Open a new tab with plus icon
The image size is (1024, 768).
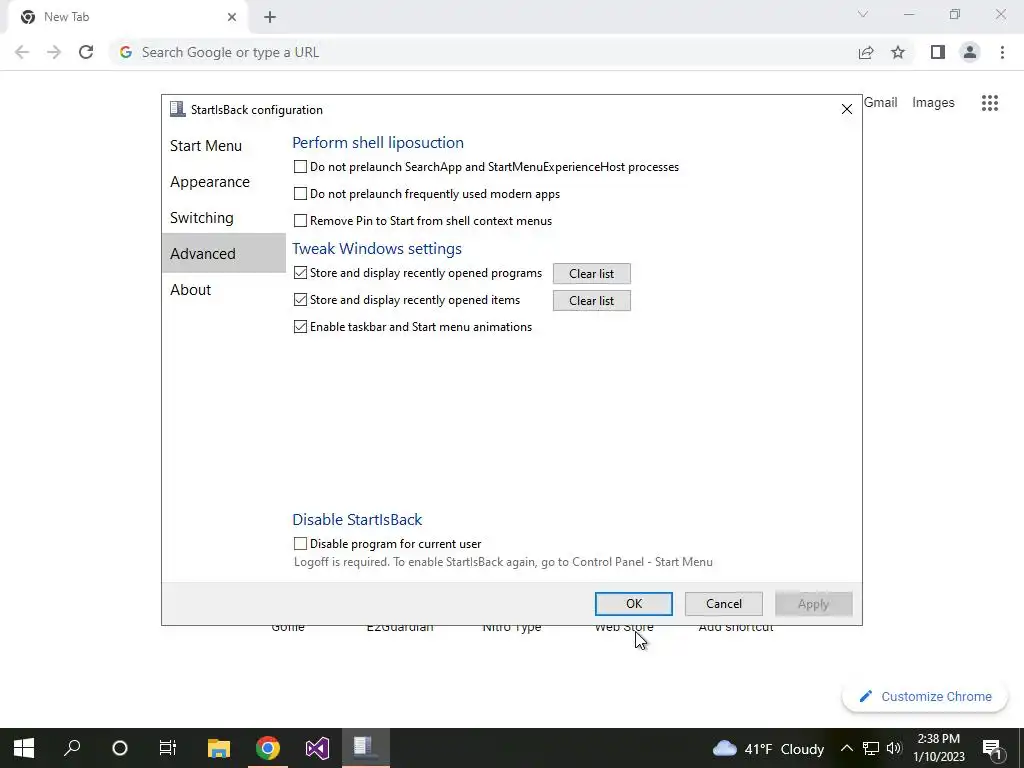tap(270, 17)
